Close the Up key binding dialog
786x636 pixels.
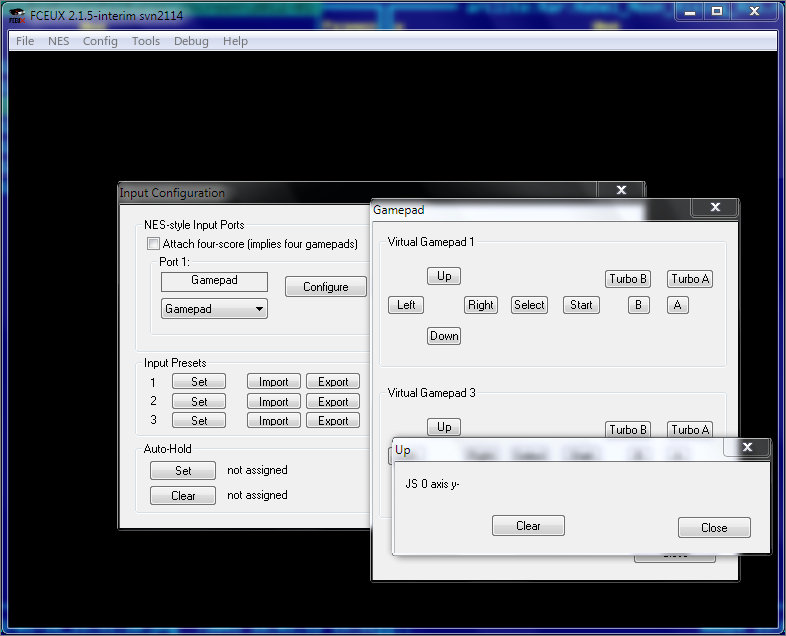click(747, 447)
